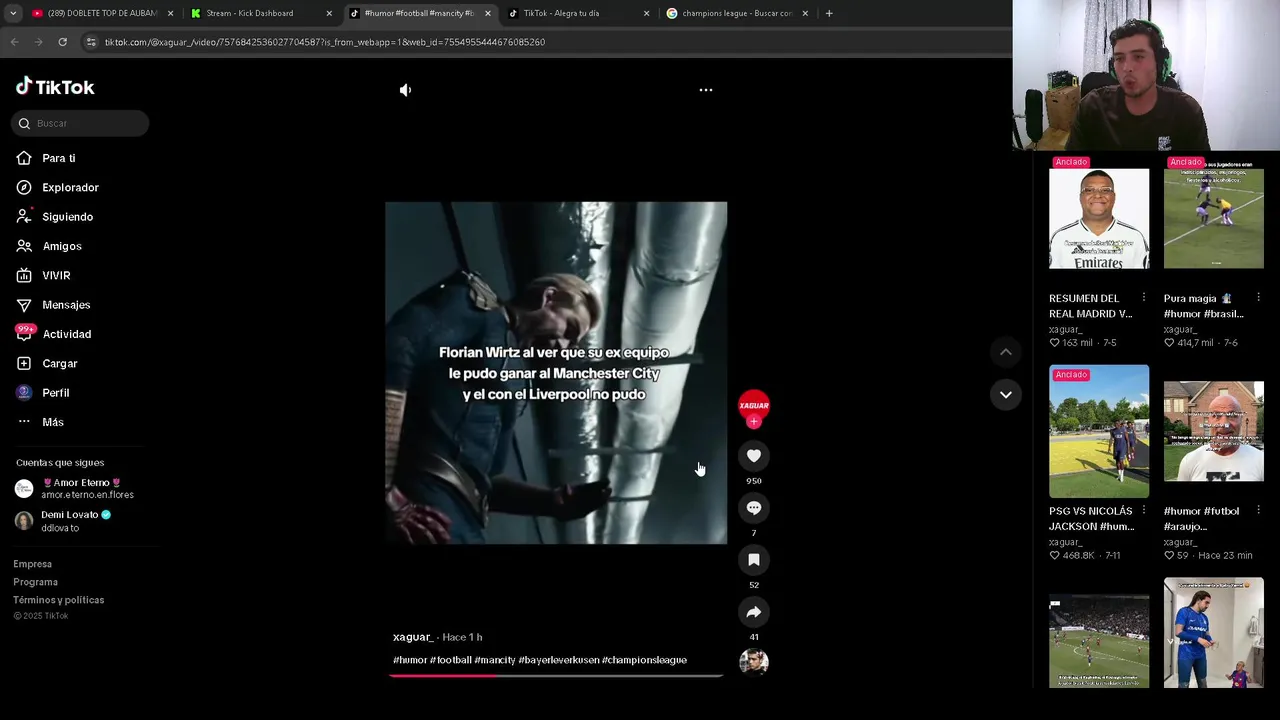Click the xaguar_ username under the video
This screenshot has height=720, width=1280.
tap(412, 637)
